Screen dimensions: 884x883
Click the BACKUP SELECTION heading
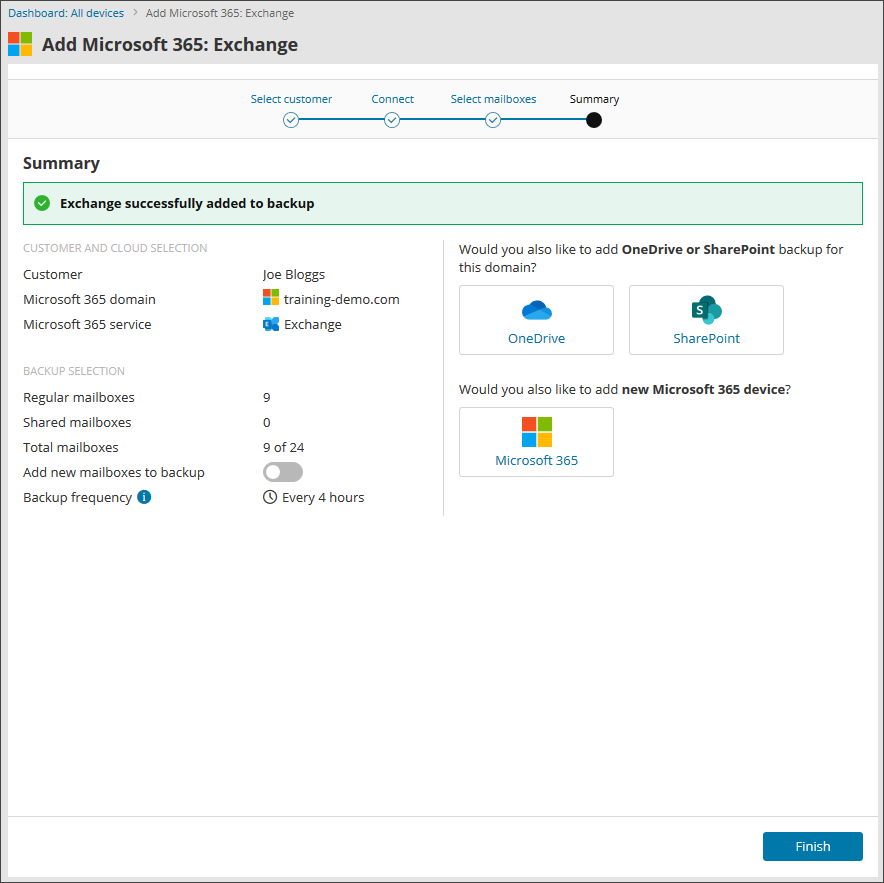pyautogui.click(x=74, y=371)
